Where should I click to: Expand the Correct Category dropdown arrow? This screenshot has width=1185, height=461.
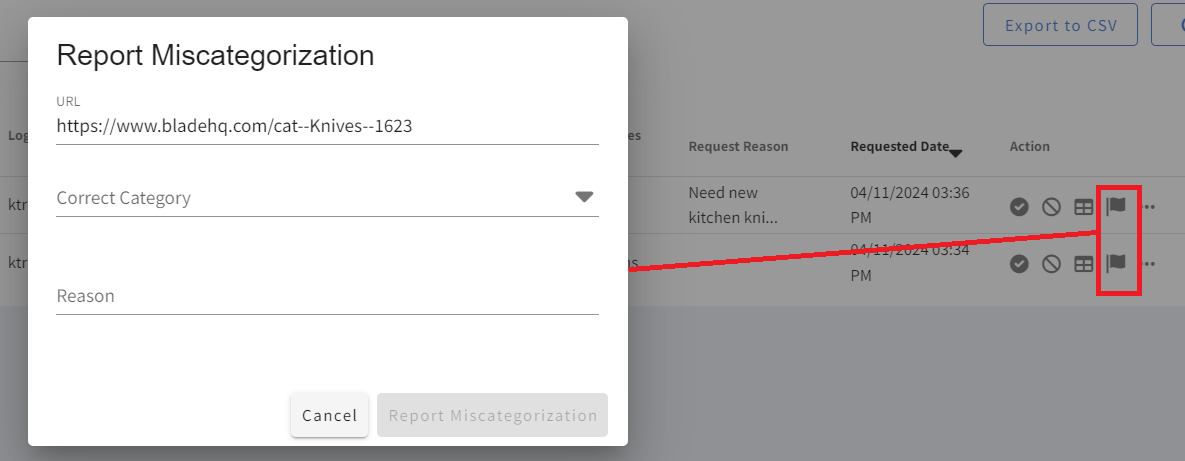[585, 197]
